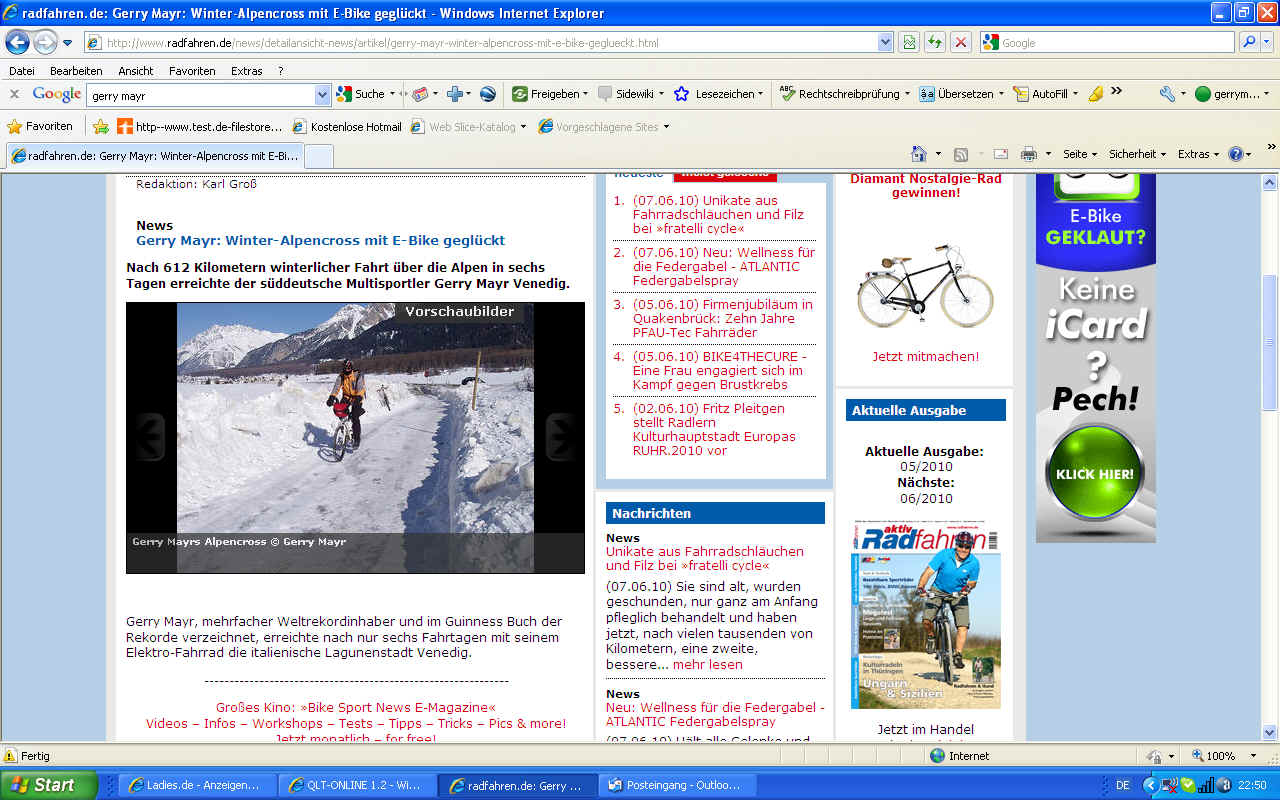
Task: Open article title link Gerry Mayr Winter-Alpencross
Action: click(x=320, y=240)
